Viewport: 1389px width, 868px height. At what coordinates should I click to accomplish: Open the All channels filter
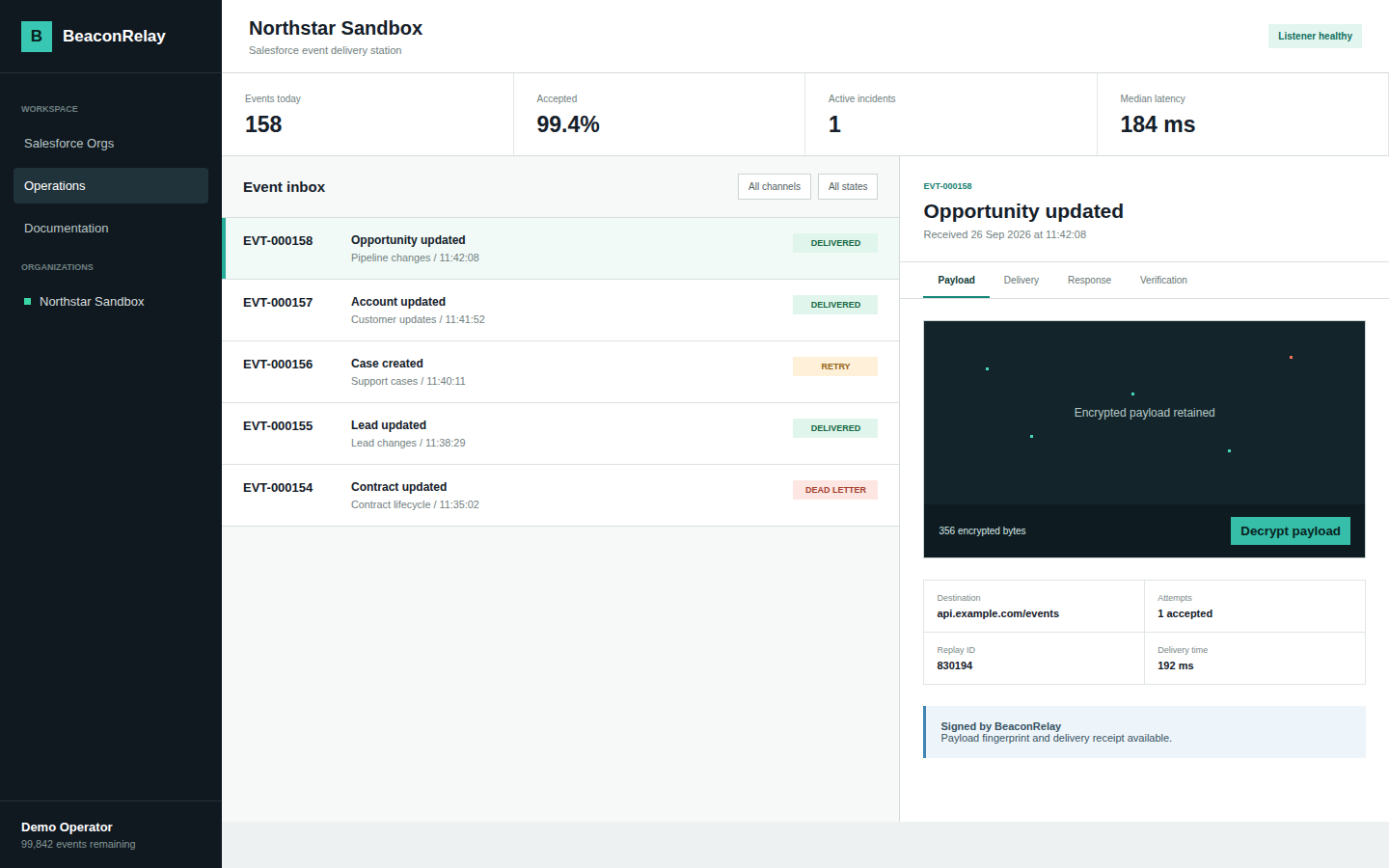(775, 186)
